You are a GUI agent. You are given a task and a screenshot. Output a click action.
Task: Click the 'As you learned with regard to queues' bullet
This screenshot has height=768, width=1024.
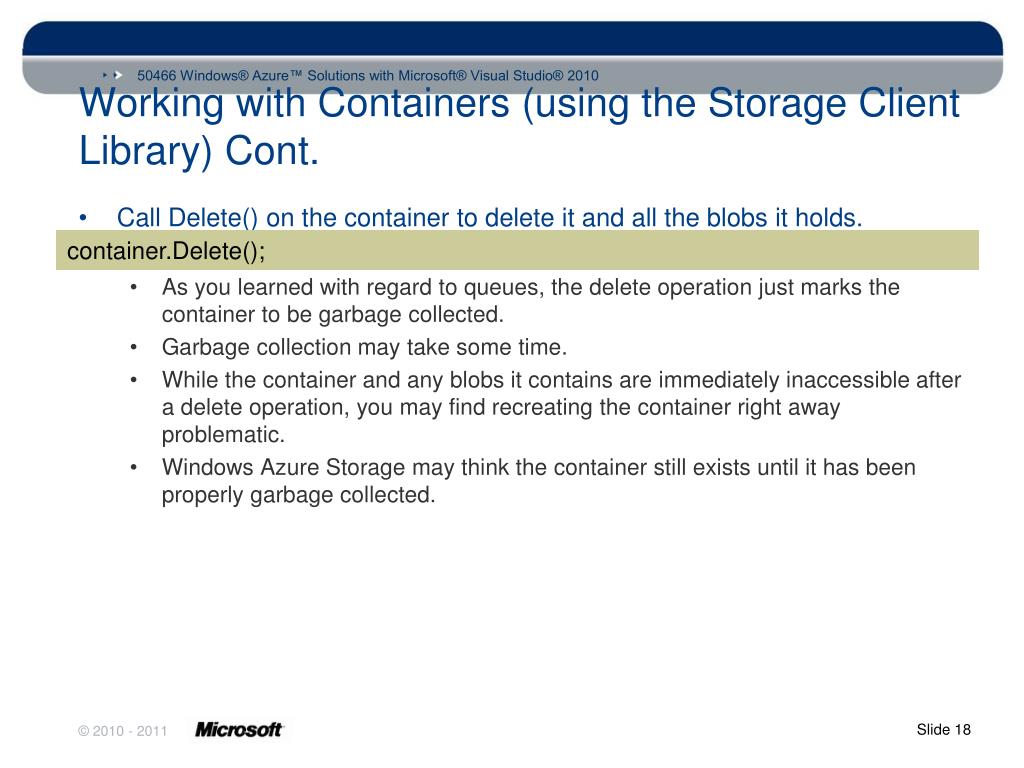point(530,300)
